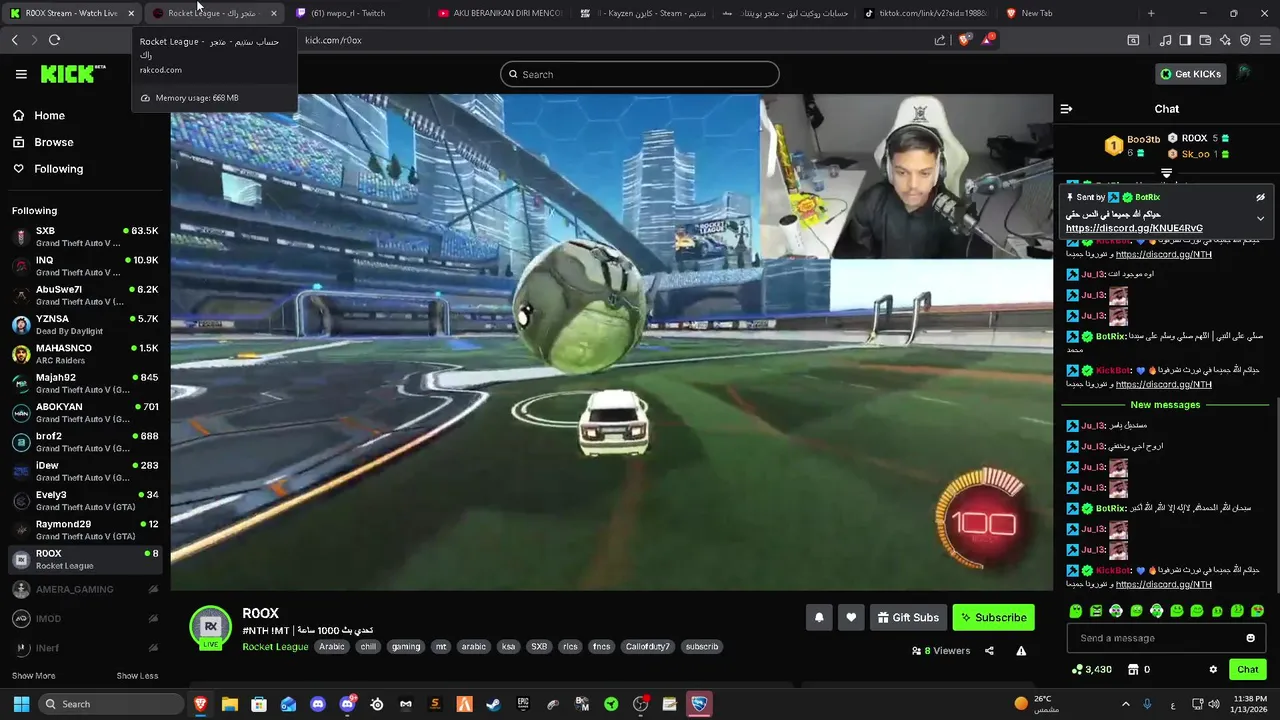Open the chat shop store icon
The width and height of the screenshot is (1280, 720).
coord(1133,670)
